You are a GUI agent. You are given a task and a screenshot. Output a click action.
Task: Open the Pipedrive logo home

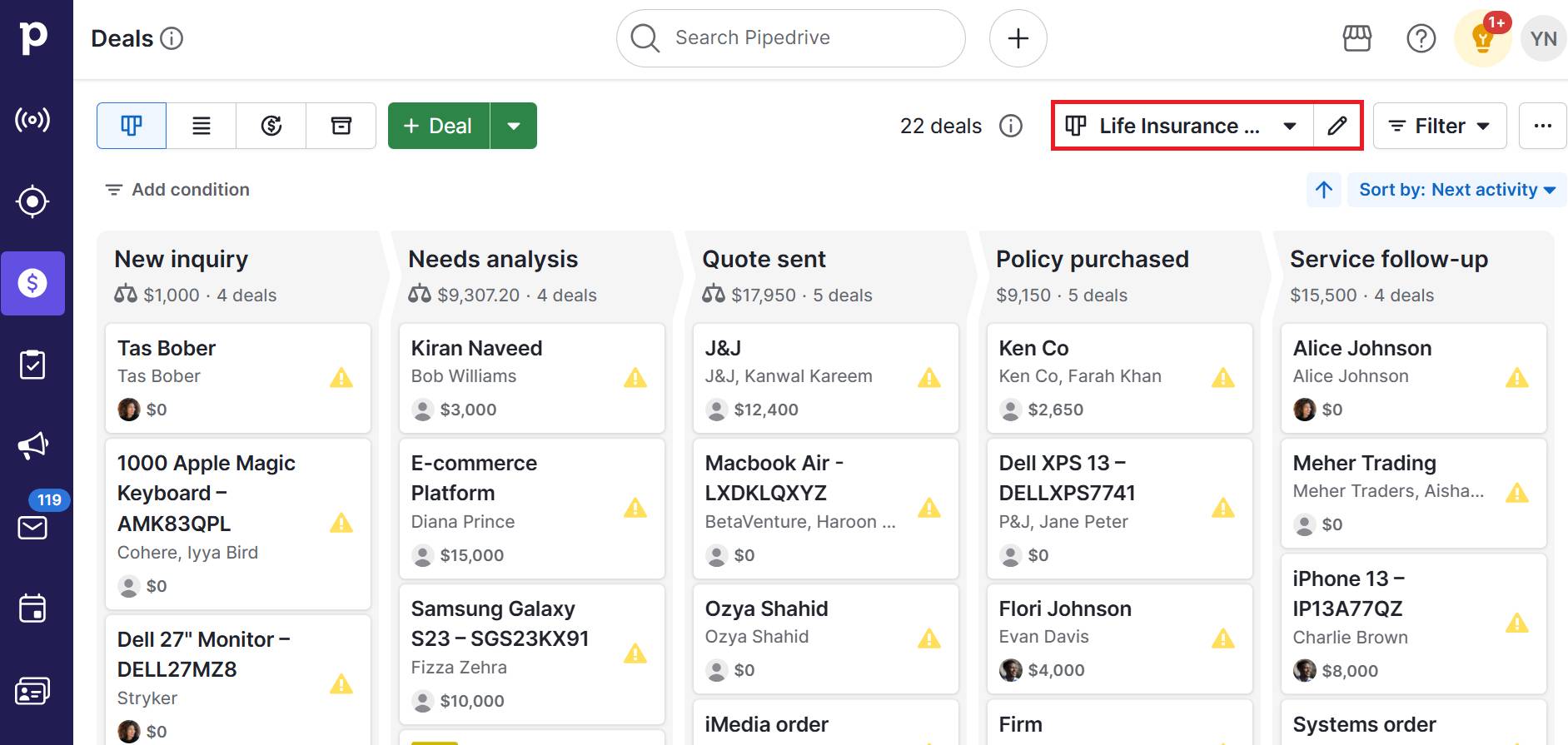33,38
